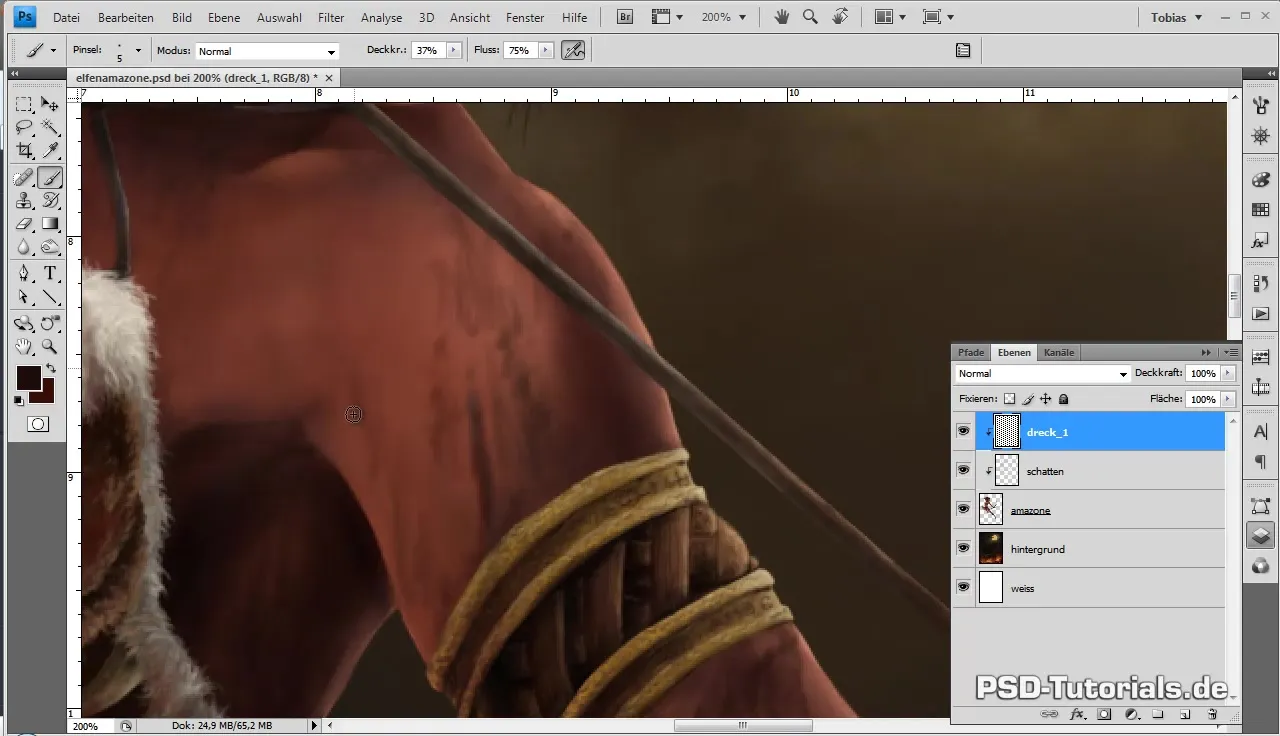Viewport: 1280px width, 736px height.
Task: Select the Magic Wand tool
Action: pos(49,127)
